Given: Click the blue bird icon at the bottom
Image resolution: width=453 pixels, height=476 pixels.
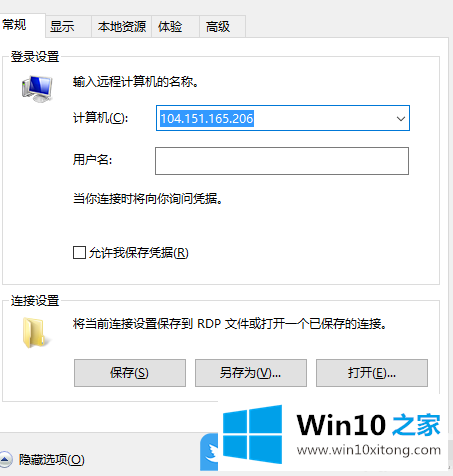Looking at the screenshot, I should [209, 452].
